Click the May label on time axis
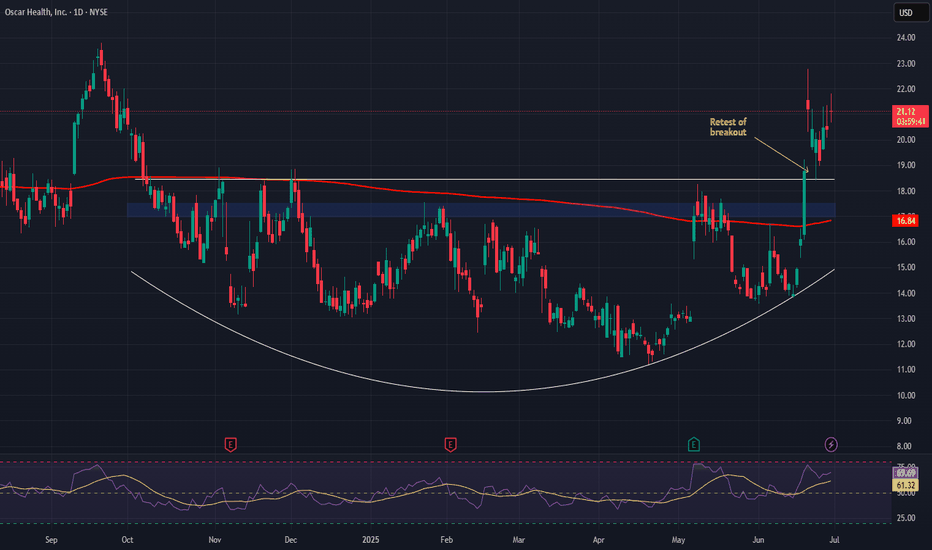The image size is (932, 550). (678, 540)
